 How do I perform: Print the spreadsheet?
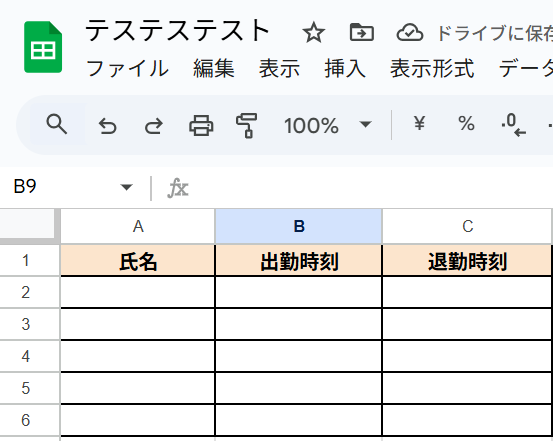[201, 125]
